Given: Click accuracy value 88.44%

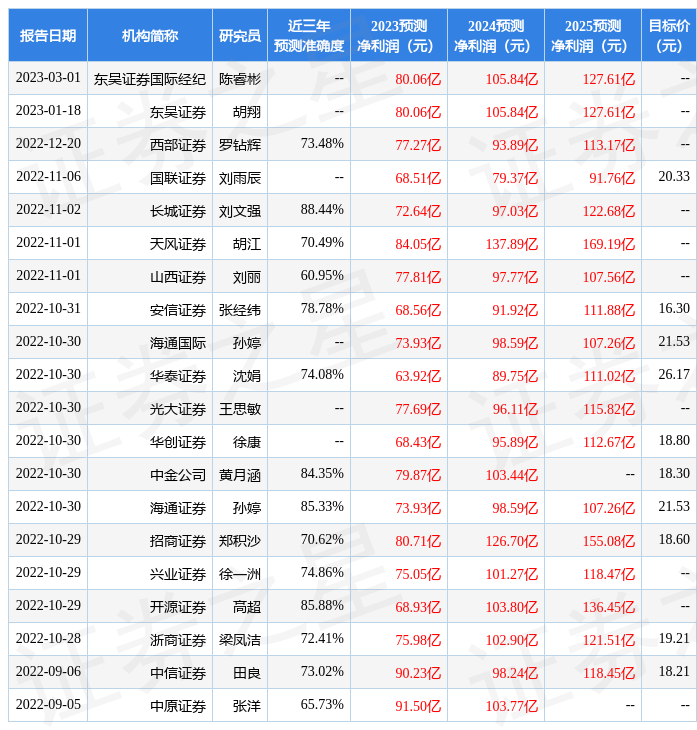Looking at the screenshot, I should click(322, 210).
